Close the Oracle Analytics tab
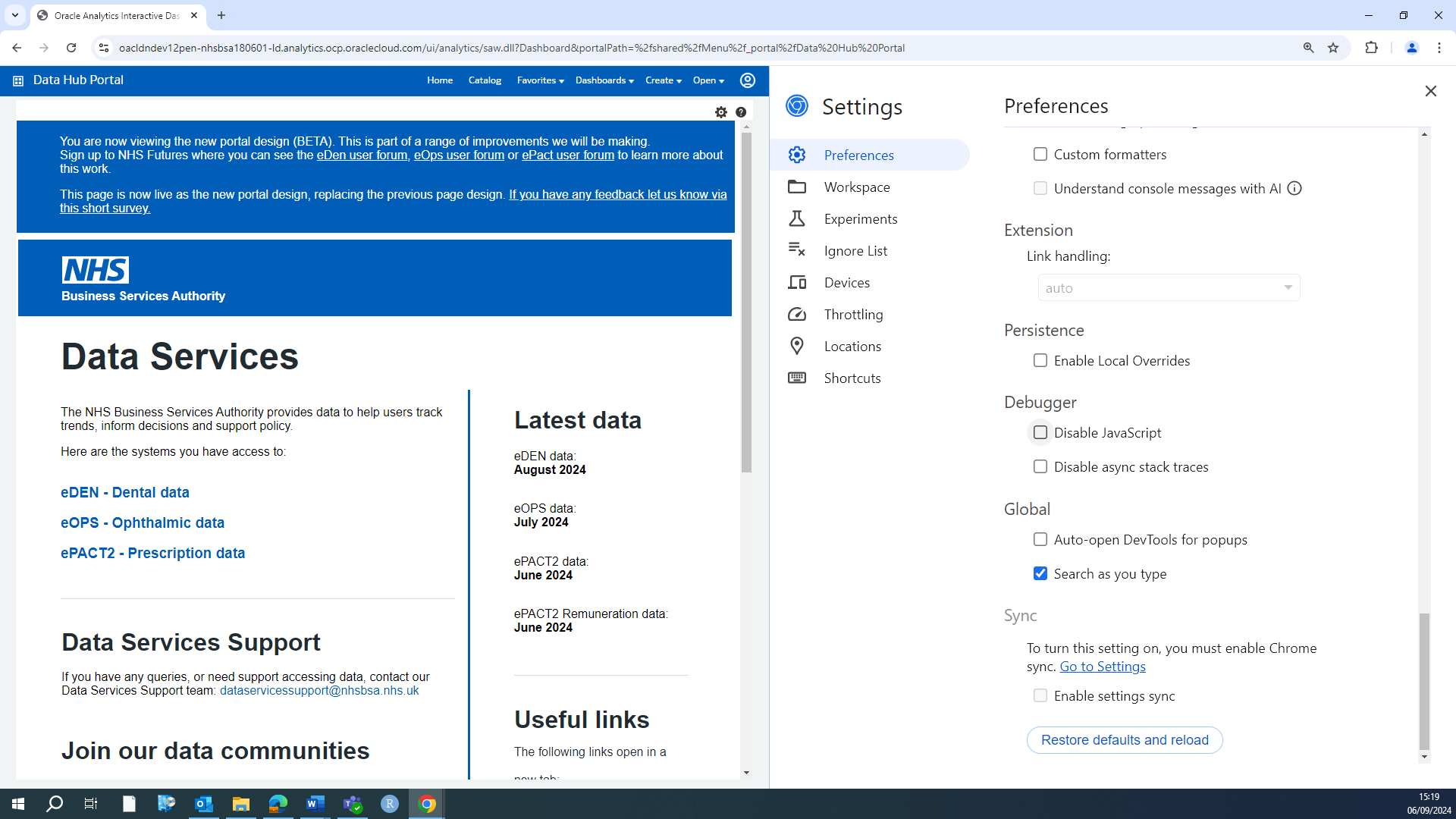 tap(194, 15)
